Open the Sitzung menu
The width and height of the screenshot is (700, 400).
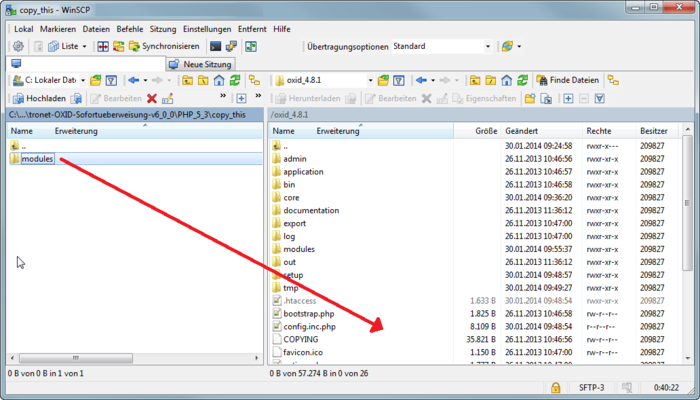point(163,29)
